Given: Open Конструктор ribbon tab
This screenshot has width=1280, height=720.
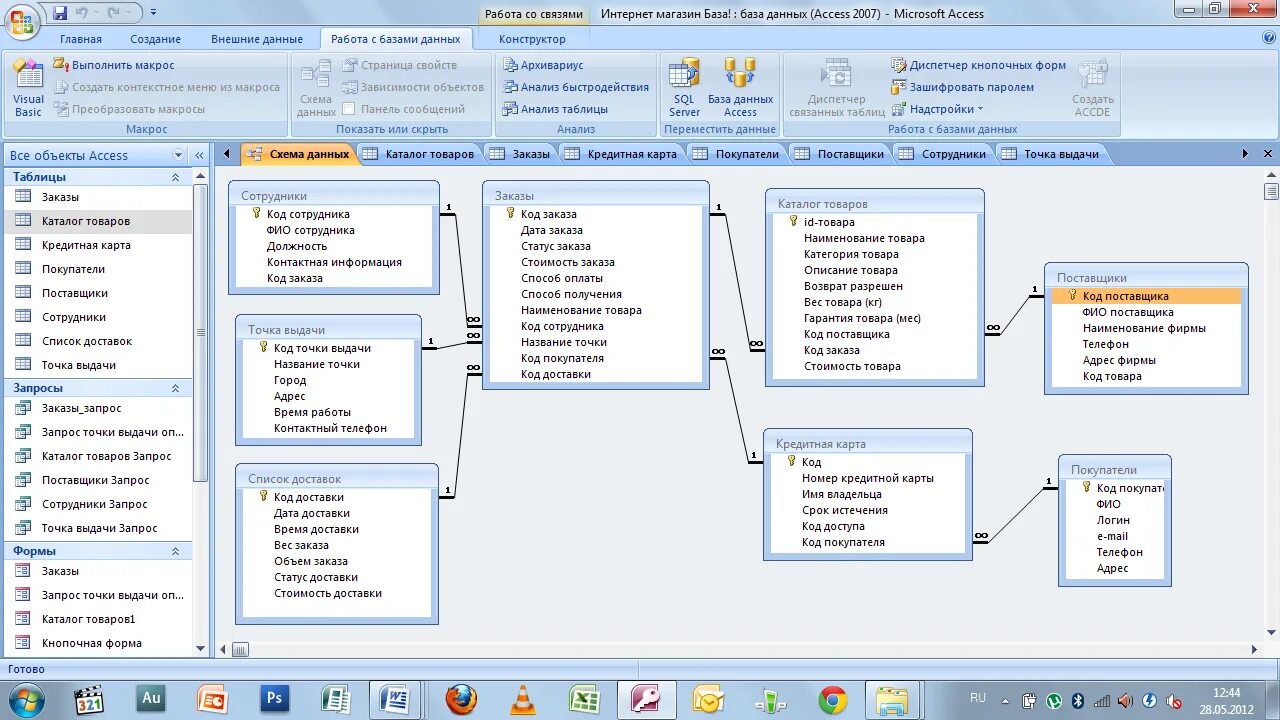Looking at the screenshot, I should point(532,39).
